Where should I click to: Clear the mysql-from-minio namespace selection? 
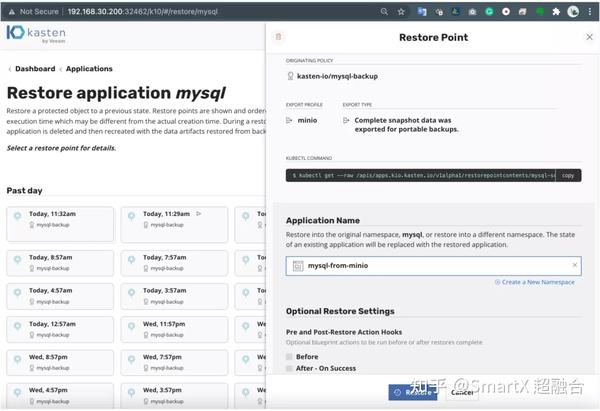574,265
